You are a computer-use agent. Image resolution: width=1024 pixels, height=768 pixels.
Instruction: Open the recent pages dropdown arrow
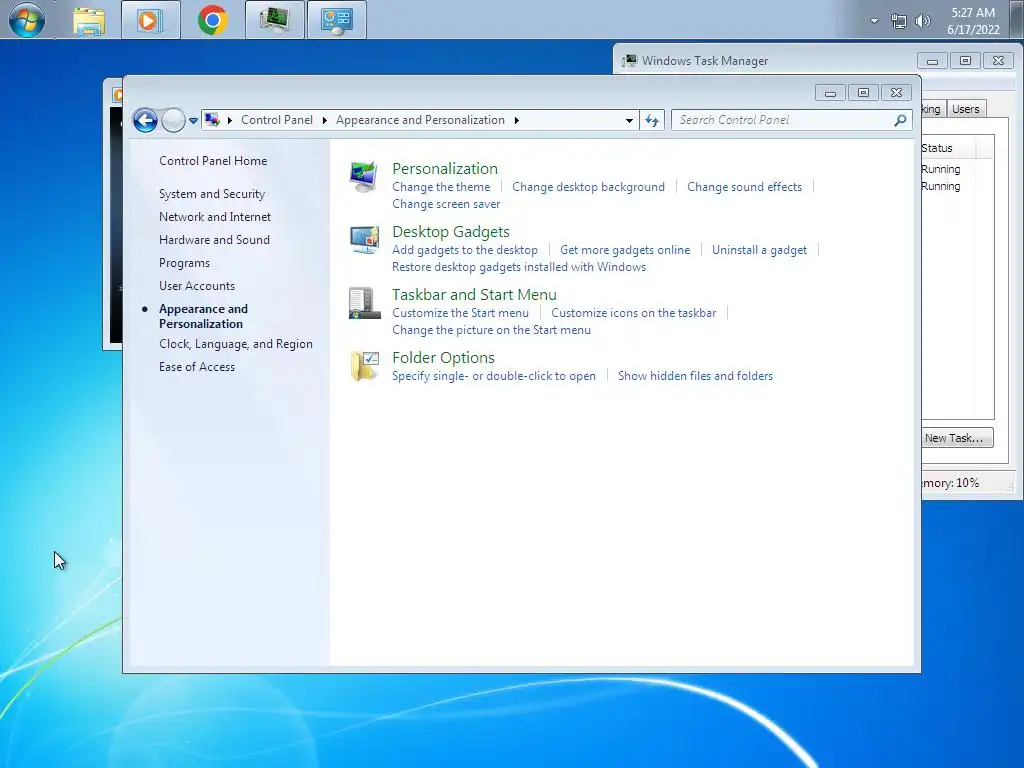pos(193,120)
